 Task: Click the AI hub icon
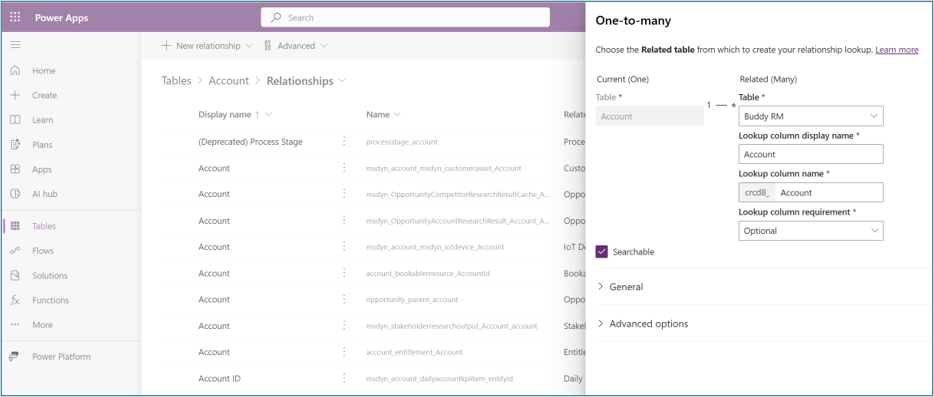tap(15, 194)
